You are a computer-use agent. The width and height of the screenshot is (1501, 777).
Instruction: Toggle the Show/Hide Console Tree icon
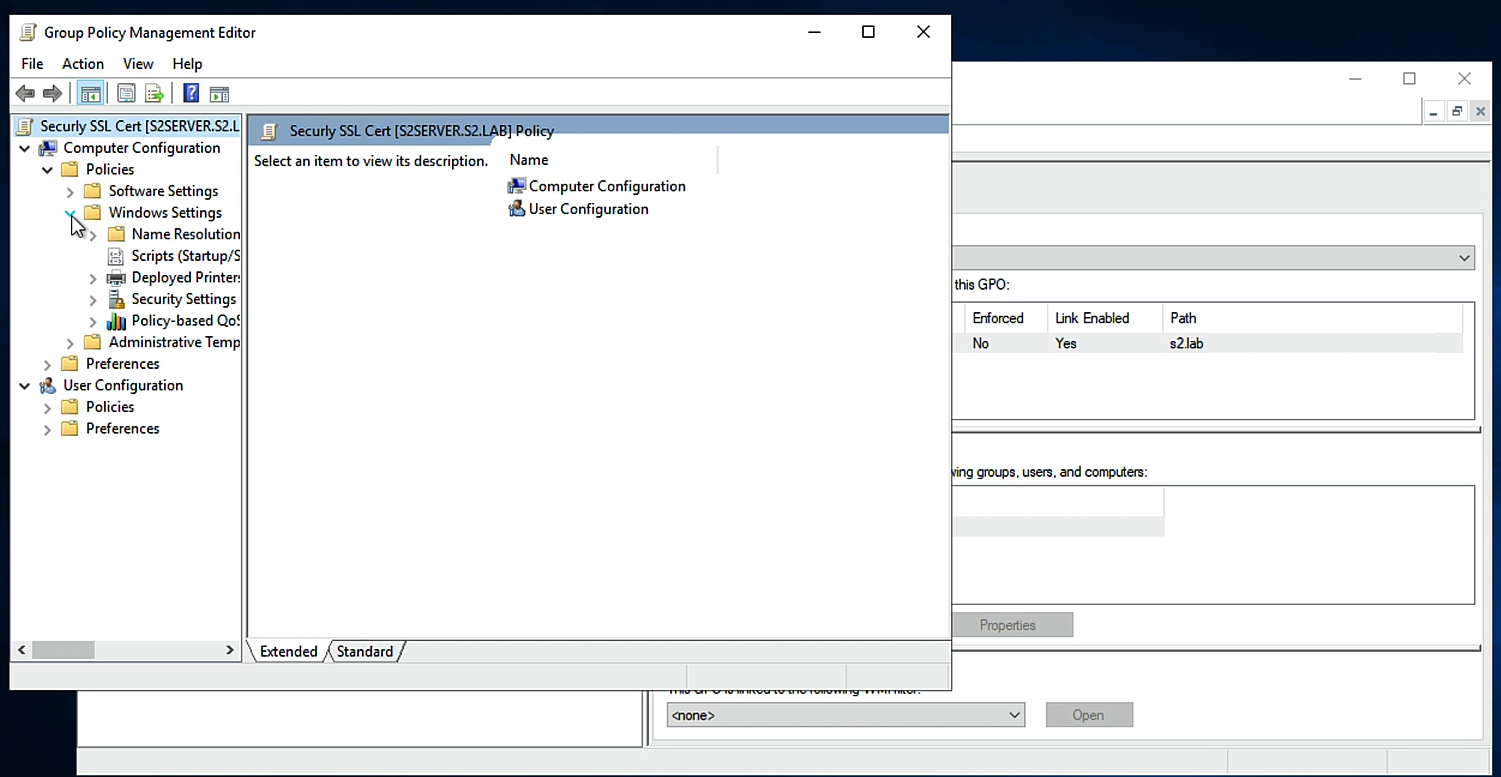coord(91,94)
